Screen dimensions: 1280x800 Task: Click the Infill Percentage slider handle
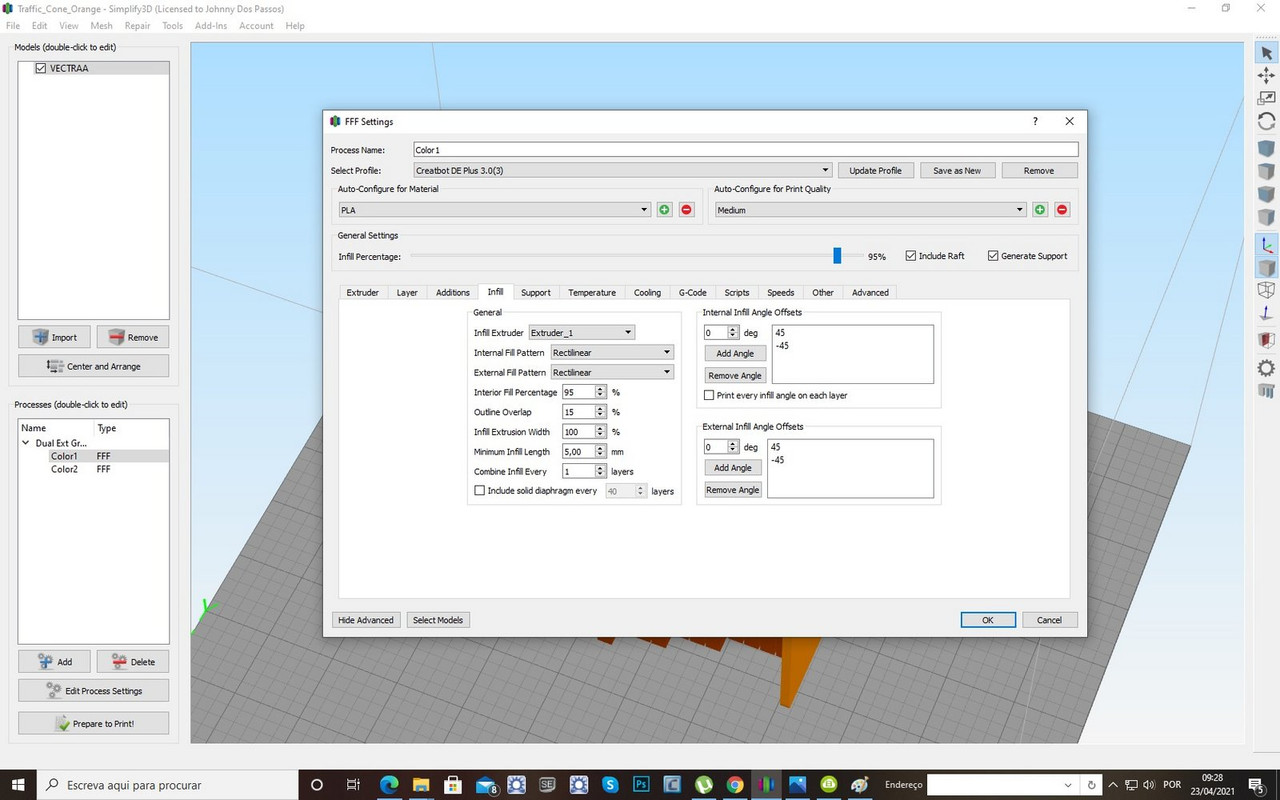click(837, 256)
